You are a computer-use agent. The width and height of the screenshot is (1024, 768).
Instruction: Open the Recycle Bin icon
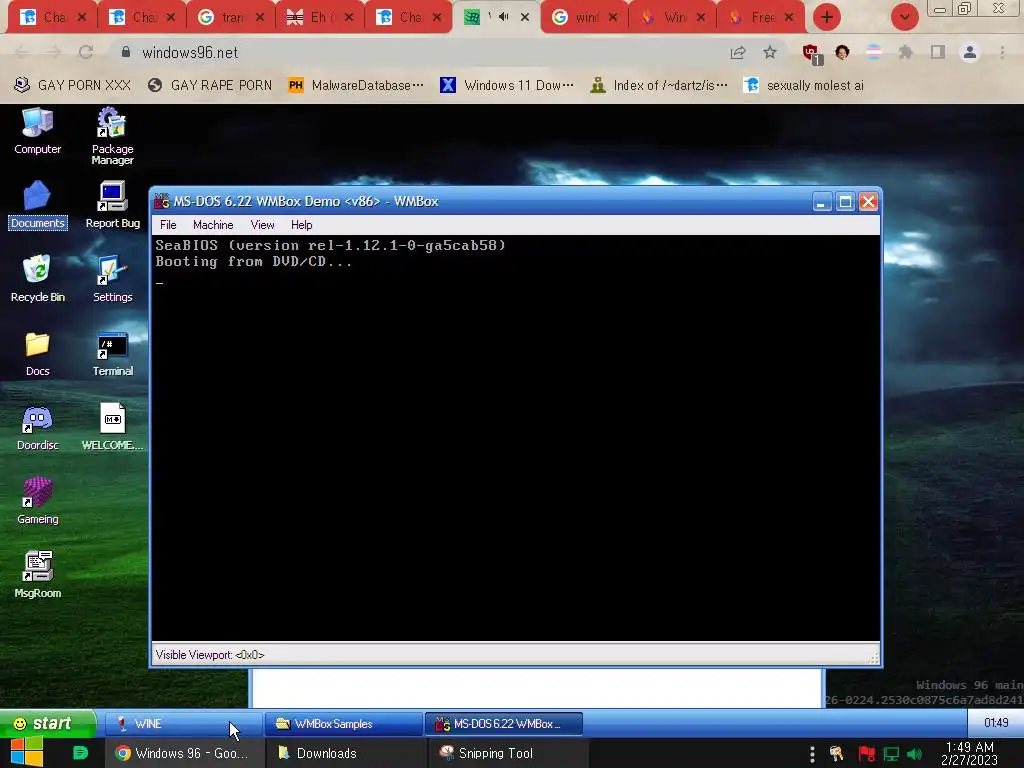pyautogui.click(x=37, y=279)
